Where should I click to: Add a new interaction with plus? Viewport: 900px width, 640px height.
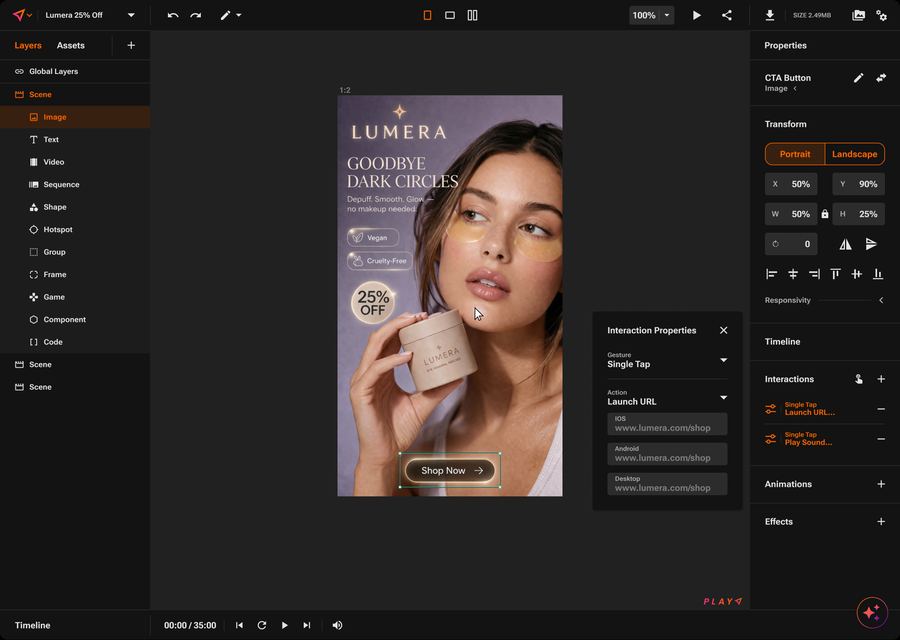[x=881, y=379]
